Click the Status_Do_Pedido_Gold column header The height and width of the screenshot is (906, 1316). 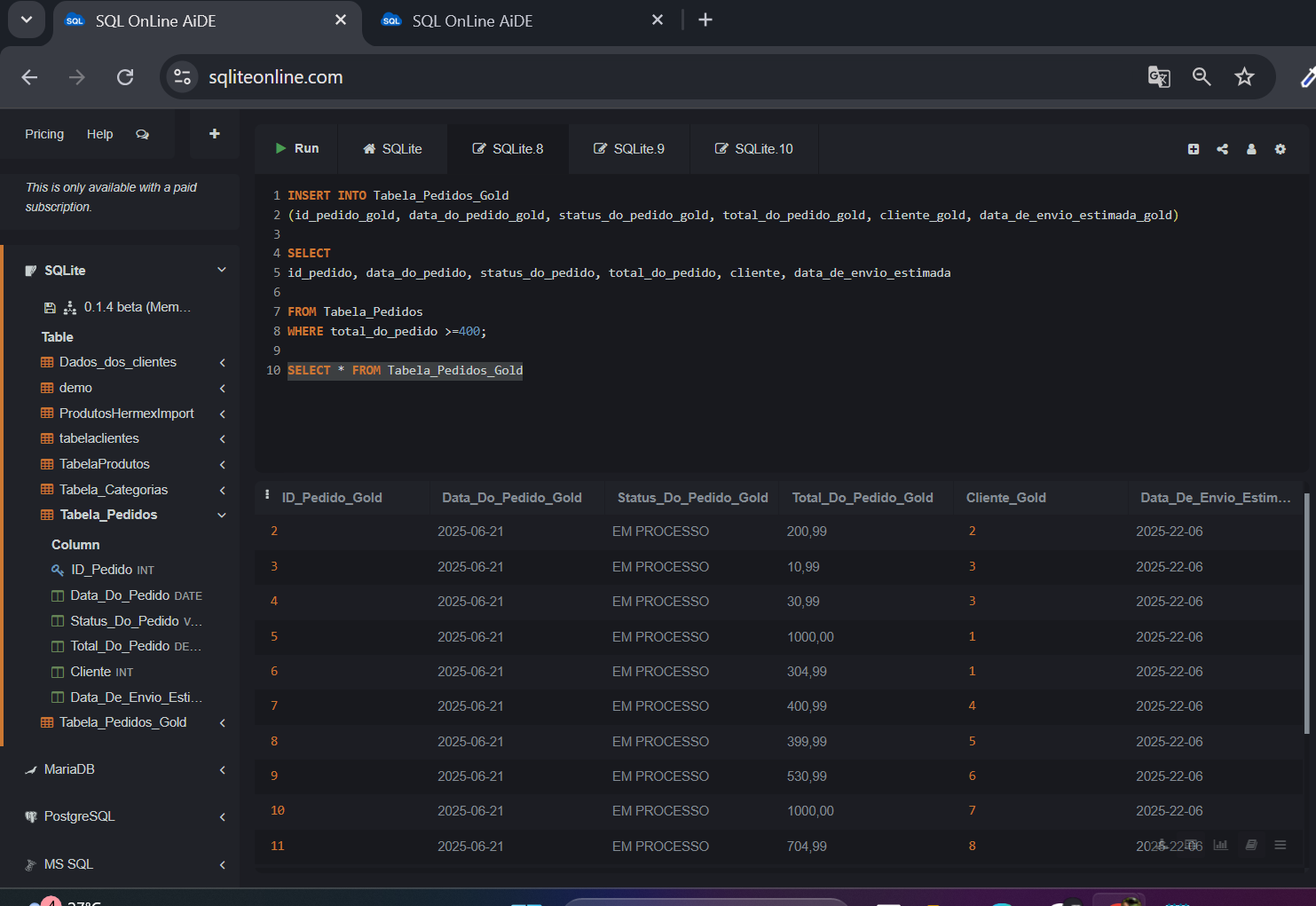click(692, 498)
